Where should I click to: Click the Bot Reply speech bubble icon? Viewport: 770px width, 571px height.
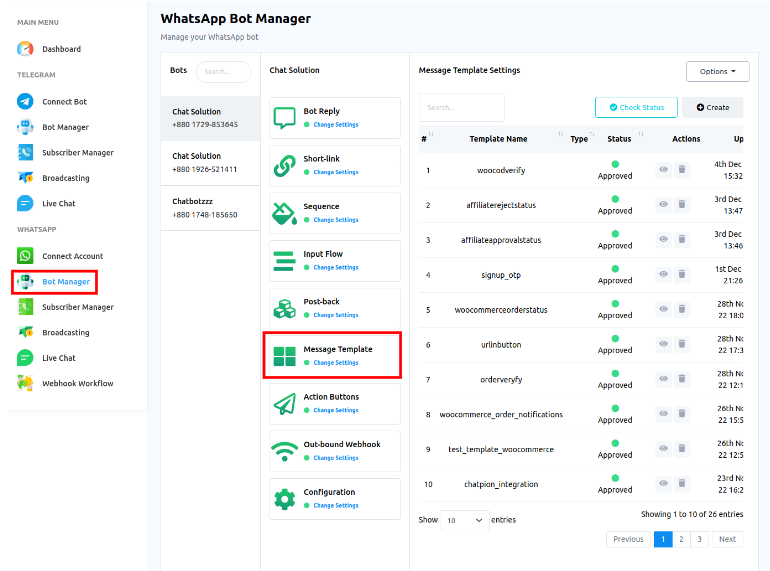pyautogui.click(x=285, y=118)
